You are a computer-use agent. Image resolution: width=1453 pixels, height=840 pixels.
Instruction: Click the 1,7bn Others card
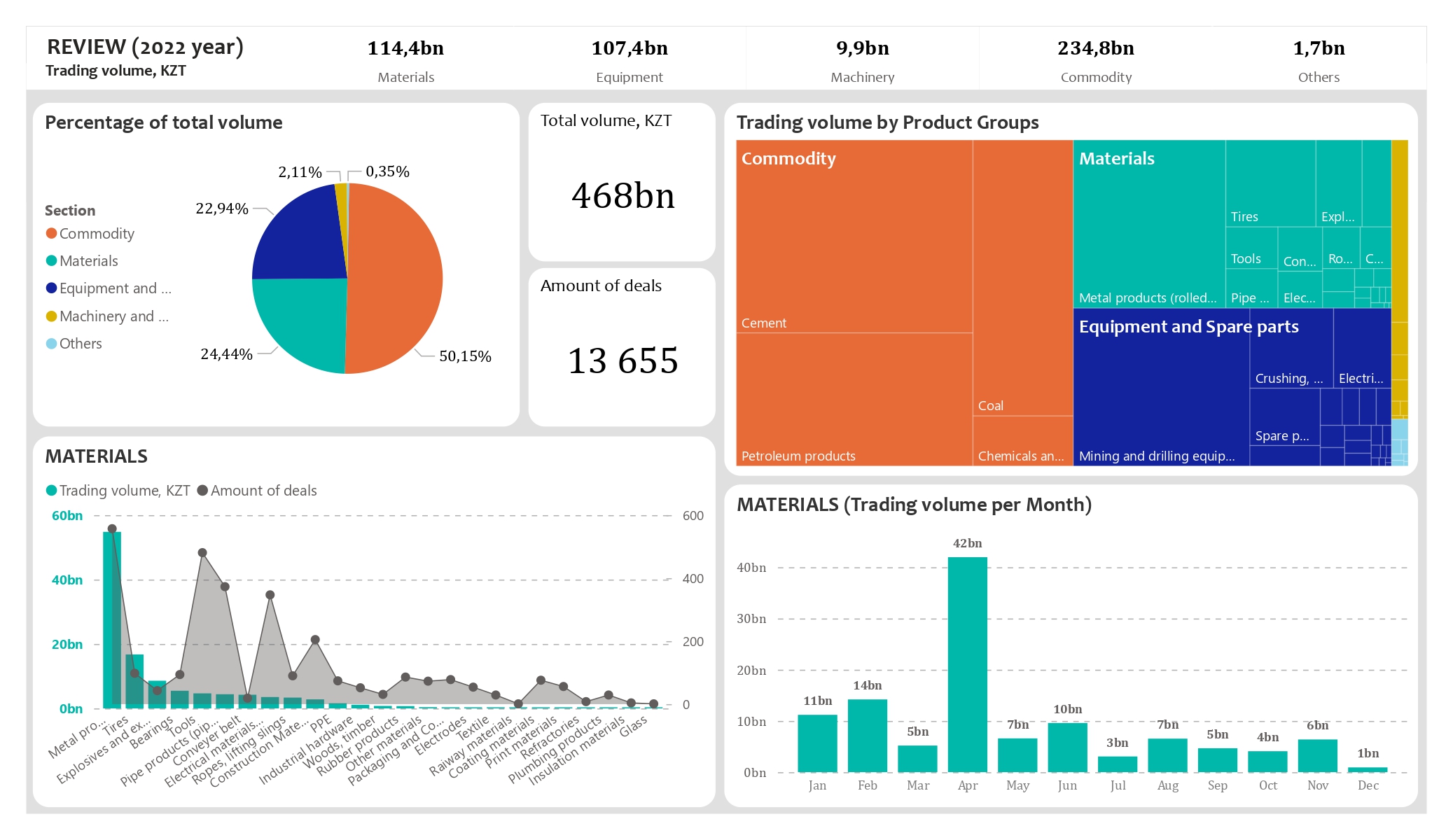click(1319, 59)
